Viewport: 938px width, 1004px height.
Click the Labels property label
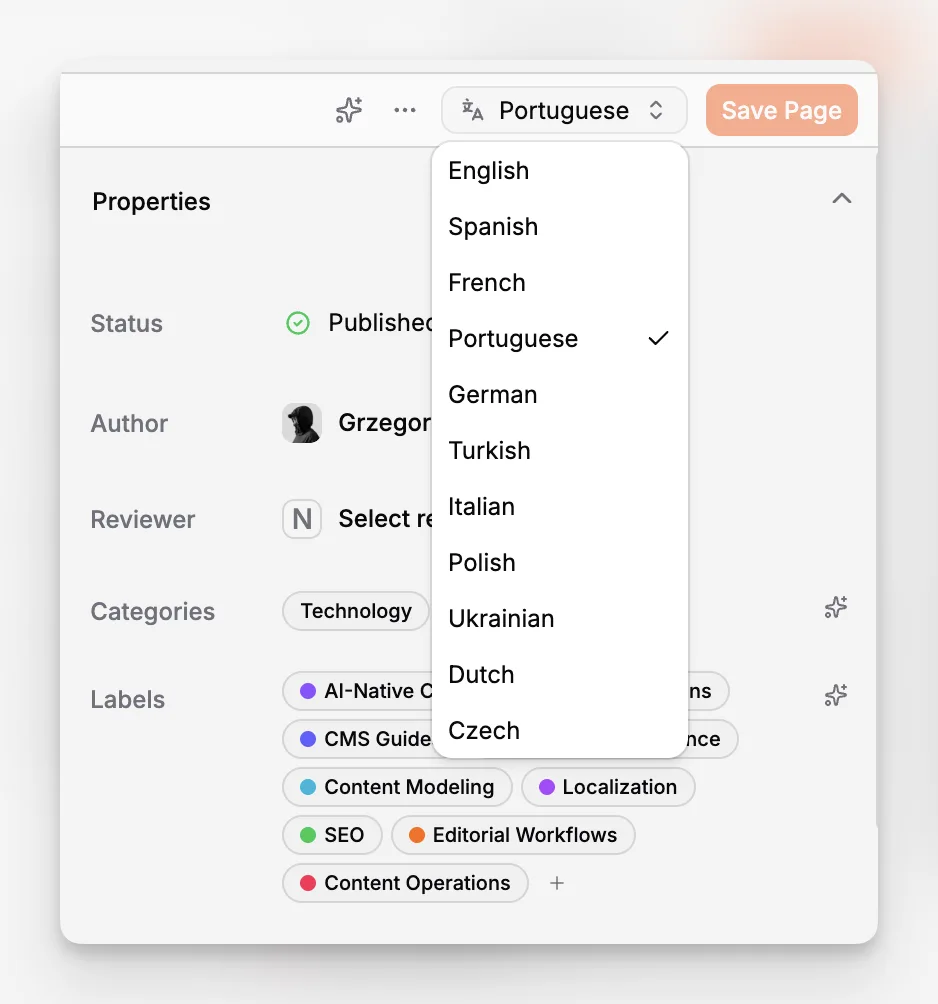[128, 699]
